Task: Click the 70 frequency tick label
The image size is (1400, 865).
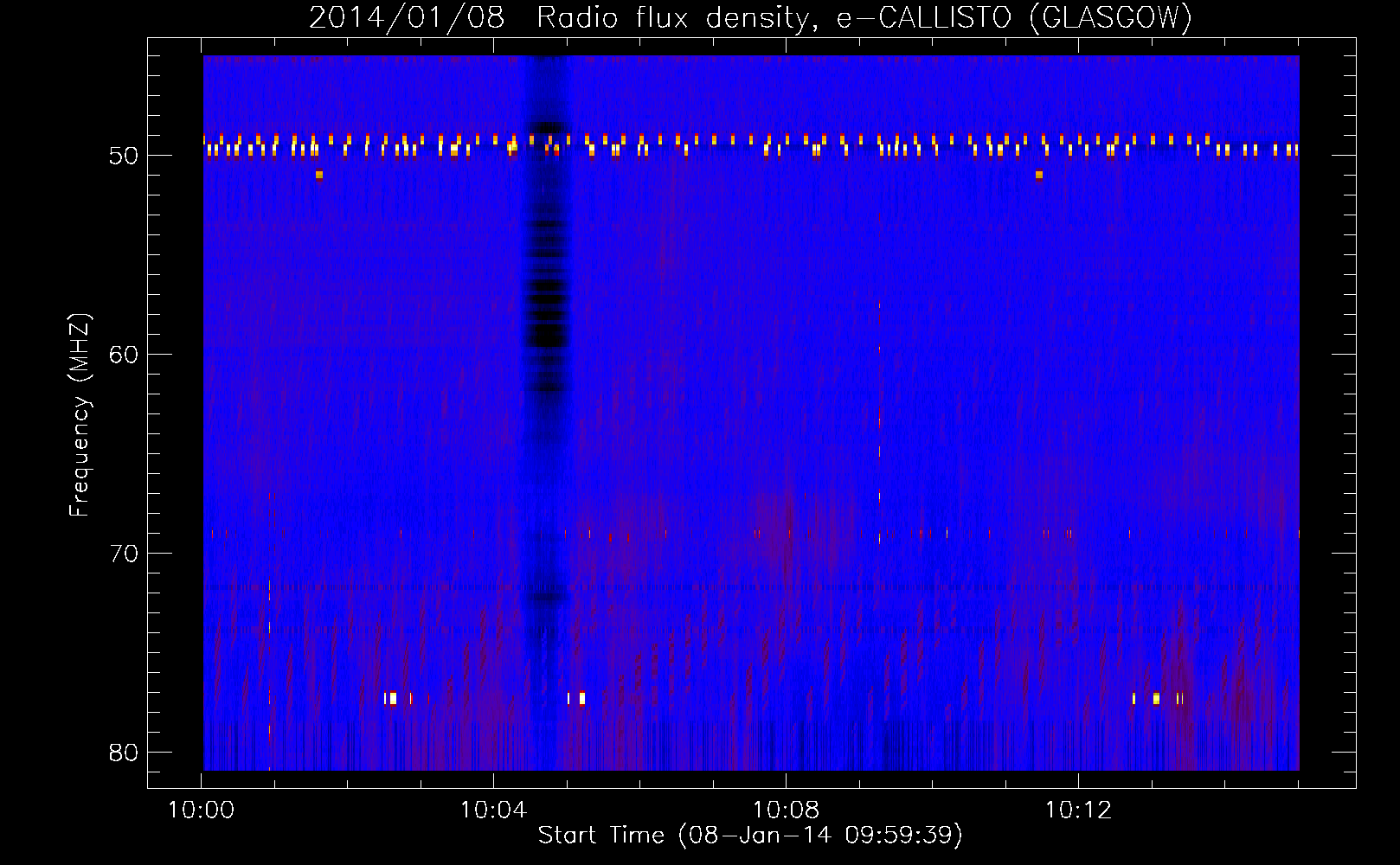Action: click(124, 554)
